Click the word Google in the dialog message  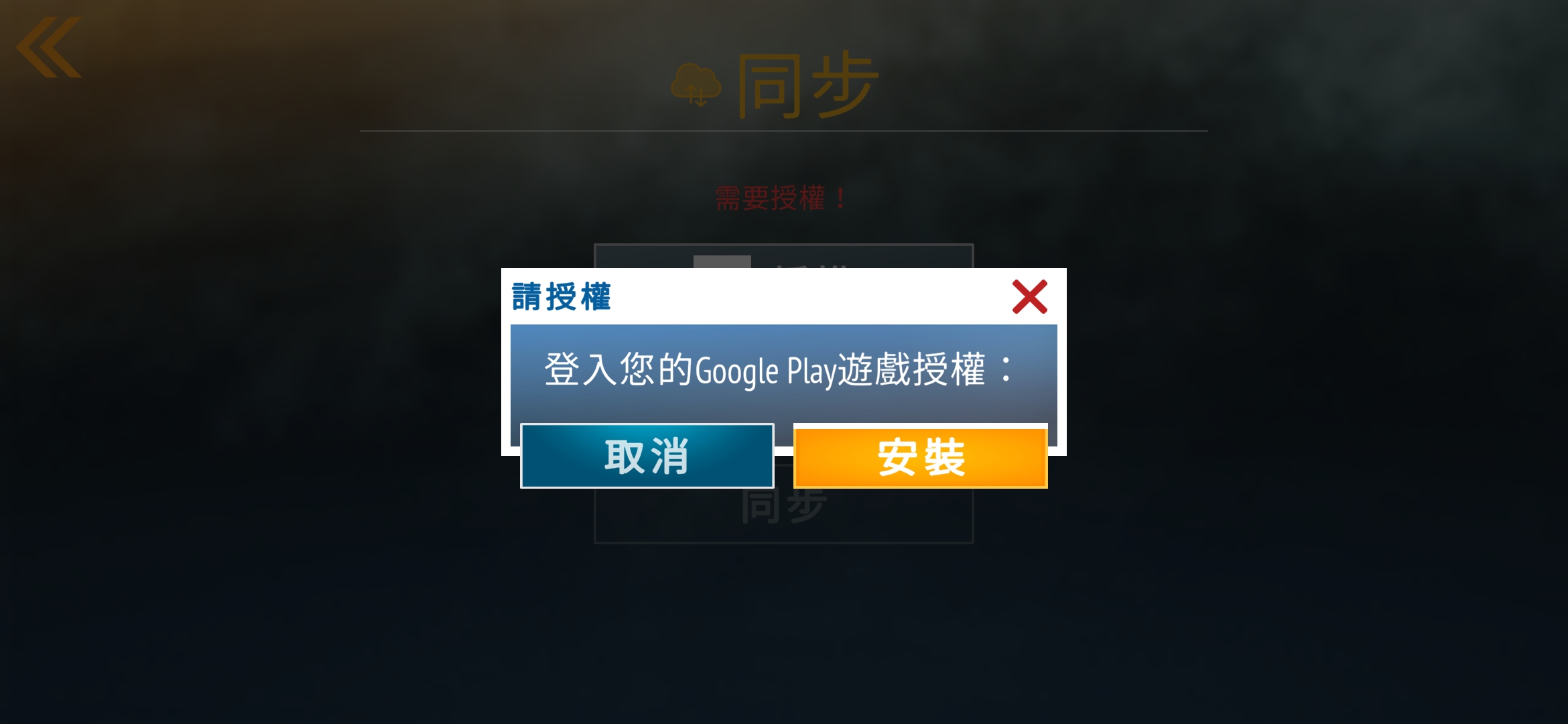tap(737, 371)
